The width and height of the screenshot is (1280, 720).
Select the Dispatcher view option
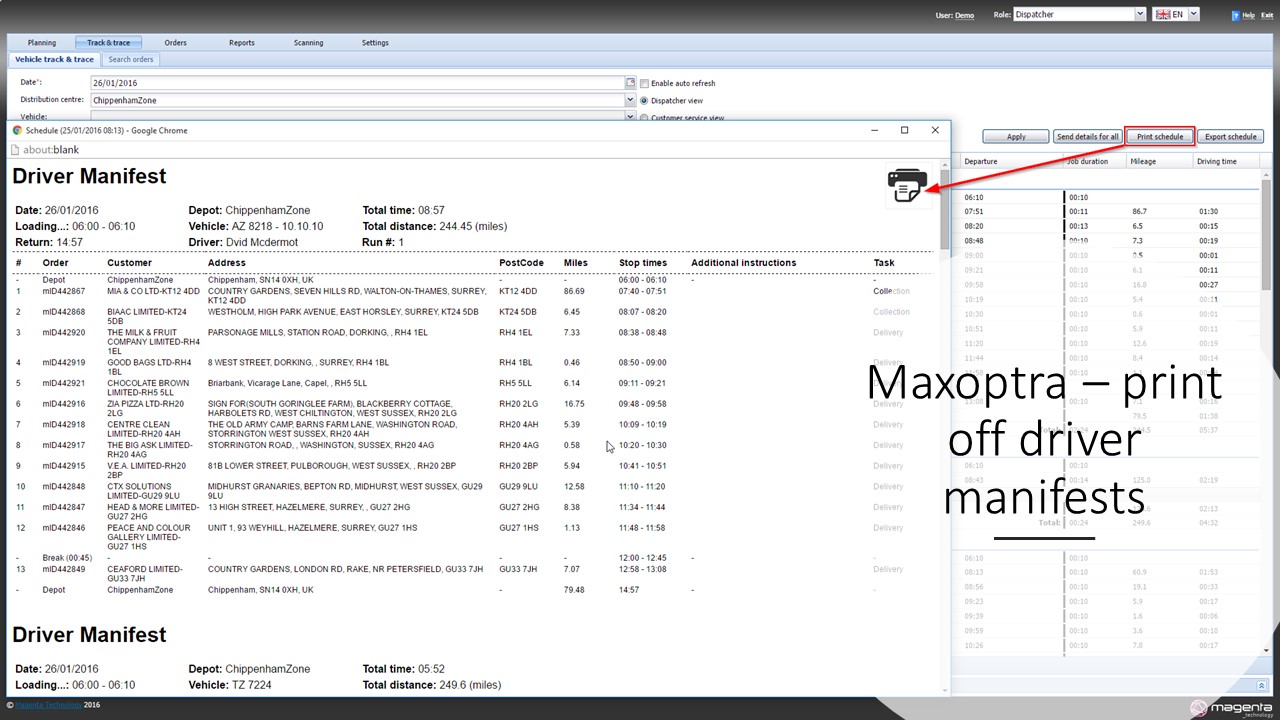tap(644, 100)
